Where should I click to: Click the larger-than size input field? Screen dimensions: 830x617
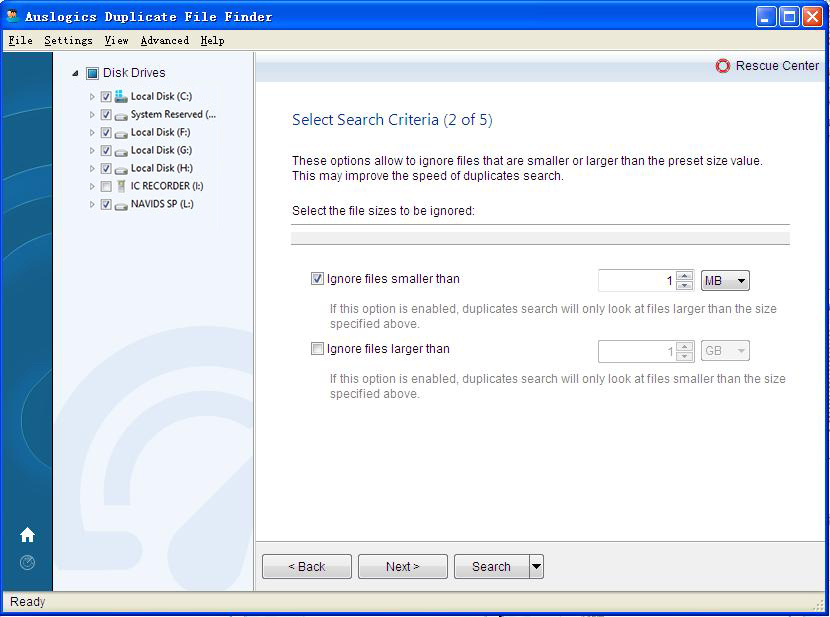637,351
